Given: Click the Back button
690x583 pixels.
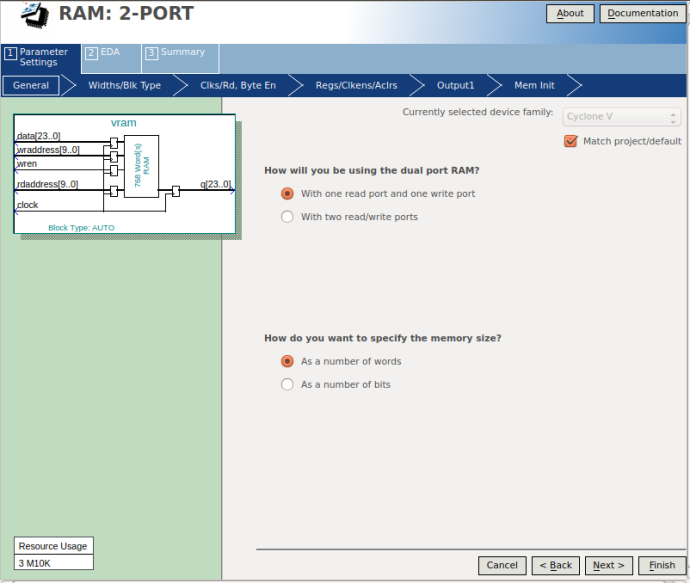Looking at the screenshot, I should [x=556, y=565].
